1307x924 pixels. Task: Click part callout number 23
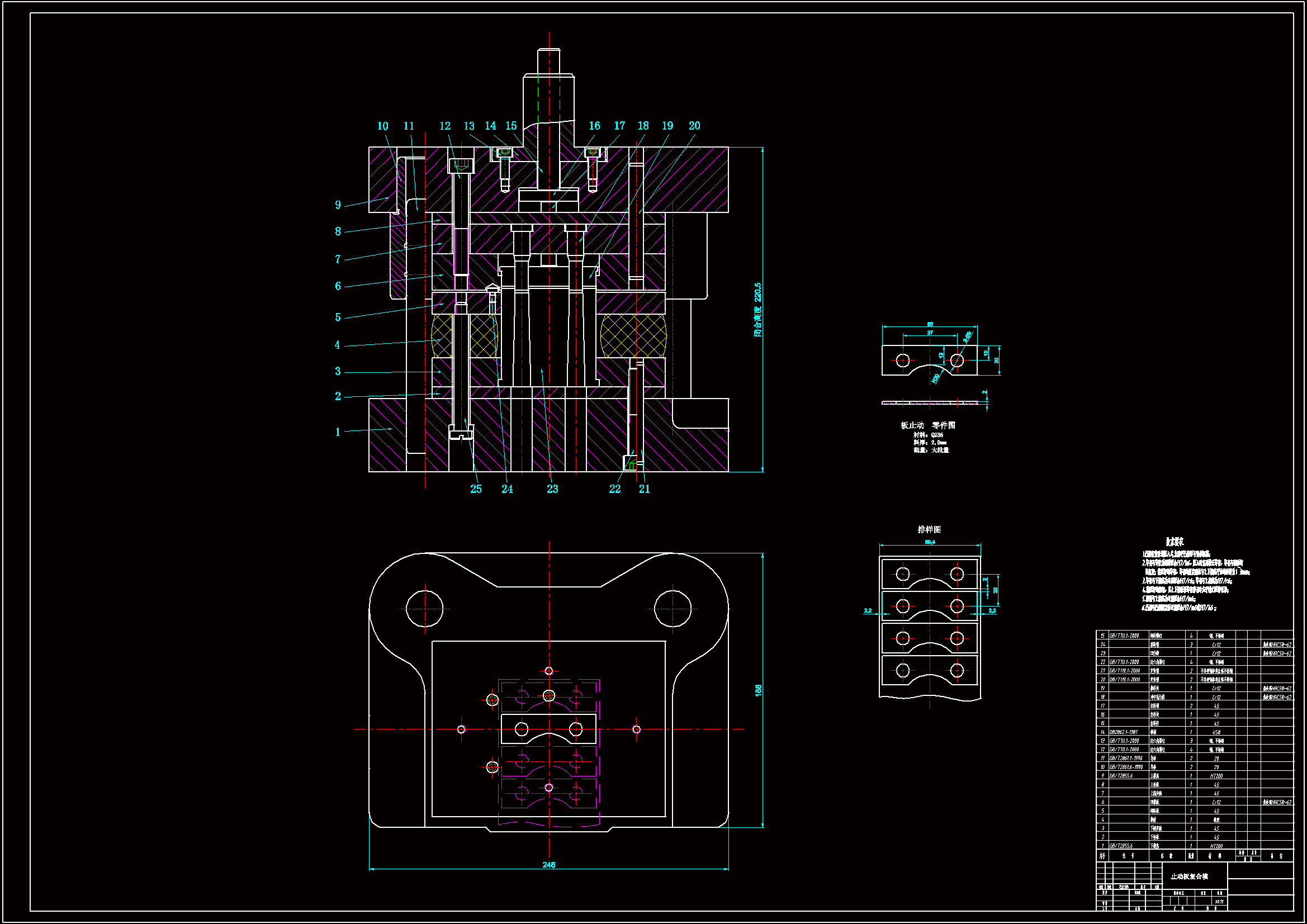(x=552, y=489)
